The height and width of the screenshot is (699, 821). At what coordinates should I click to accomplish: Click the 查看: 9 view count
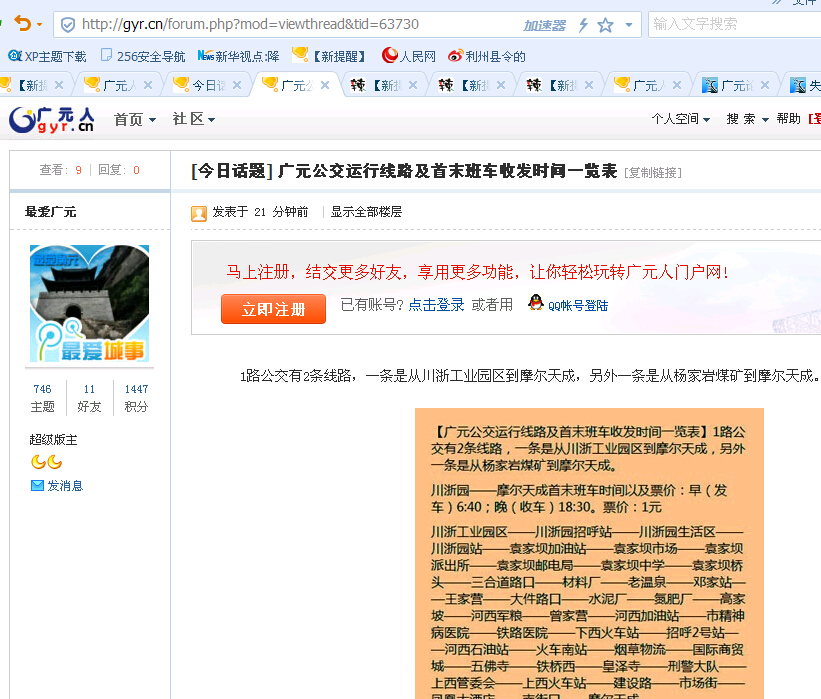61,170
